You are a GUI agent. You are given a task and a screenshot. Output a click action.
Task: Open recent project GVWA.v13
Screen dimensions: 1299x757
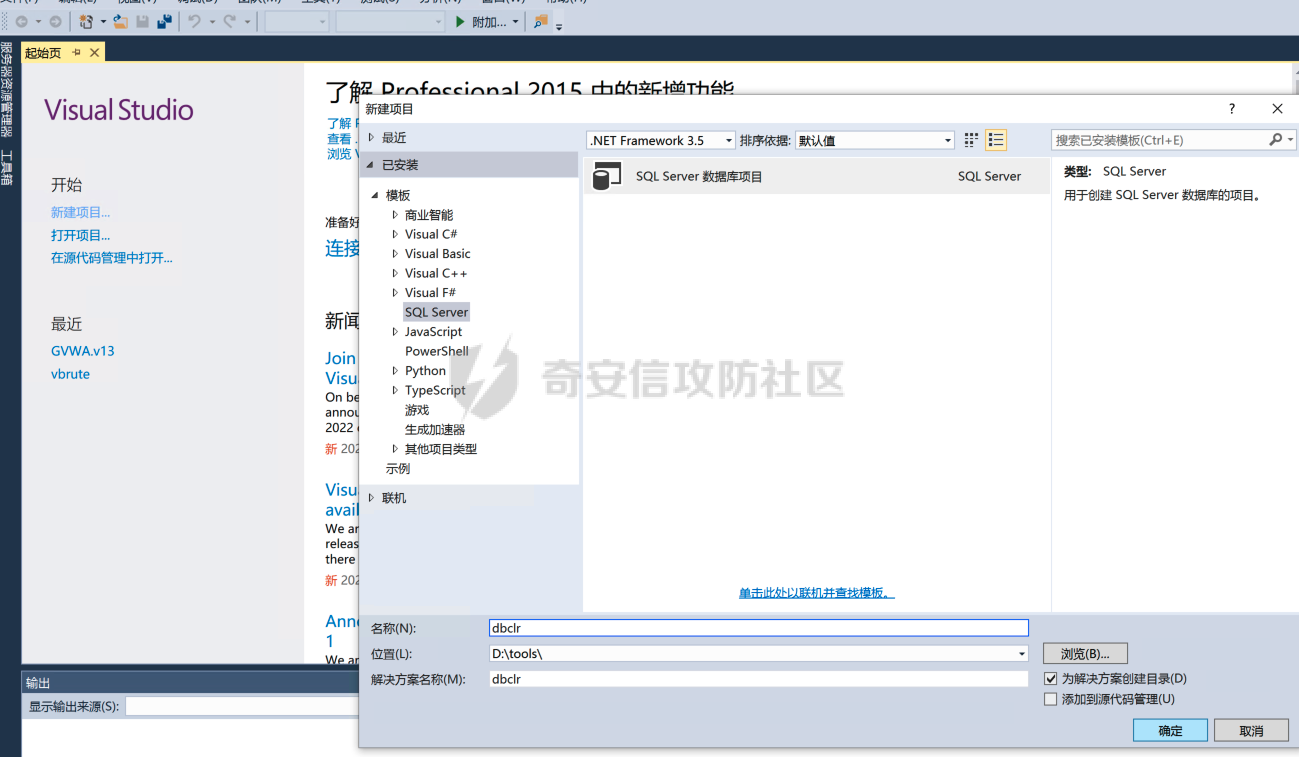(x=83, y=351)
